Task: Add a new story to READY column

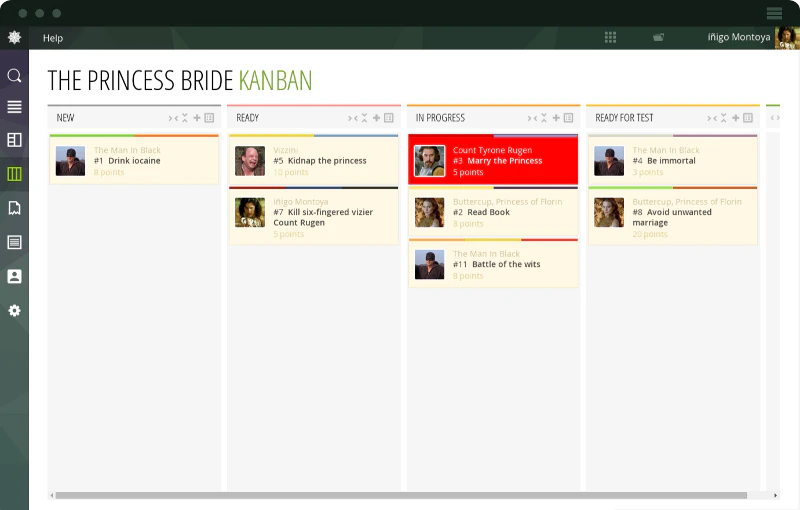Action: tap(377, 118)
